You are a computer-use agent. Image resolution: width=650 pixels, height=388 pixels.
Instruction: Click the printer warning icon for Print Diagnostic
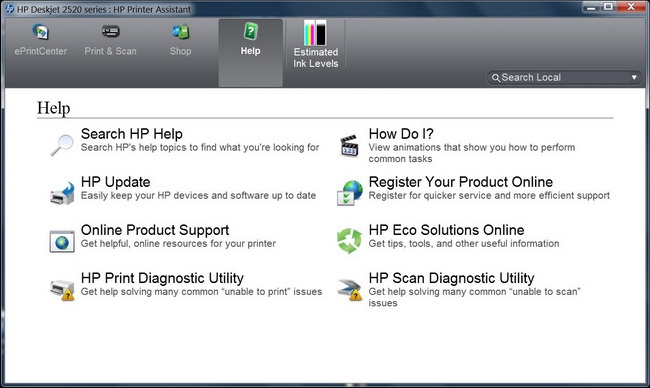click(62, 289)
